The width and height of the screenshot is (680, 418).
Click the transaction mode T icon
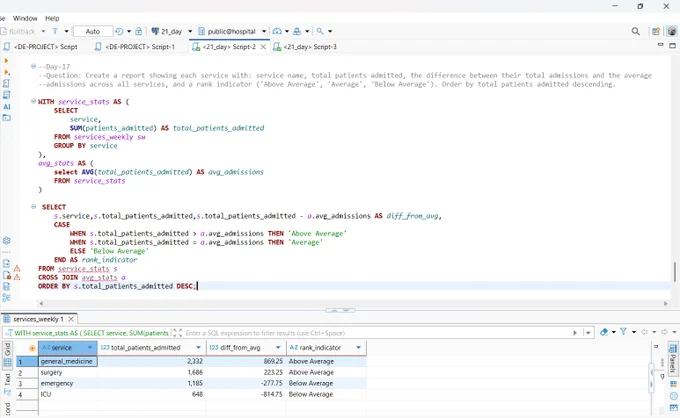(x=55, y=31)
